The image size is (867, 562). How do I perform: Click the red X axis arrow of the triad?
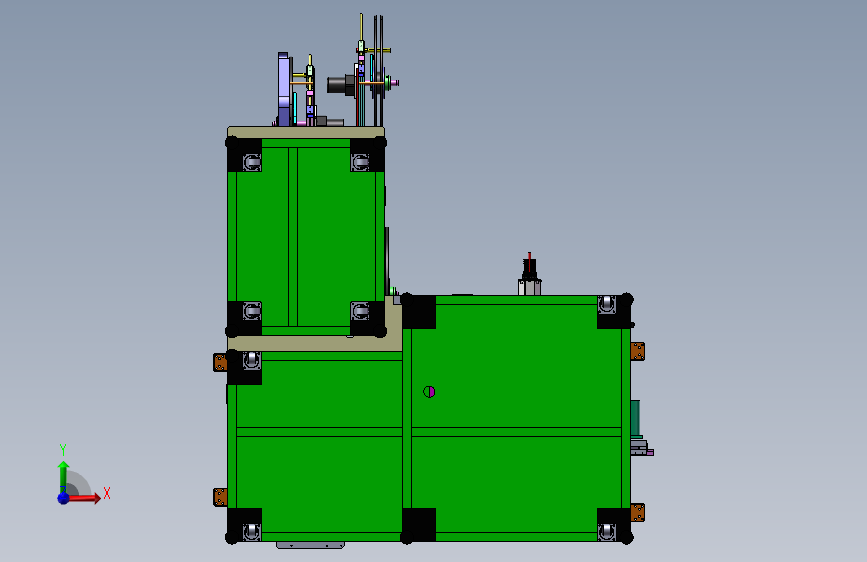(84, 498)
